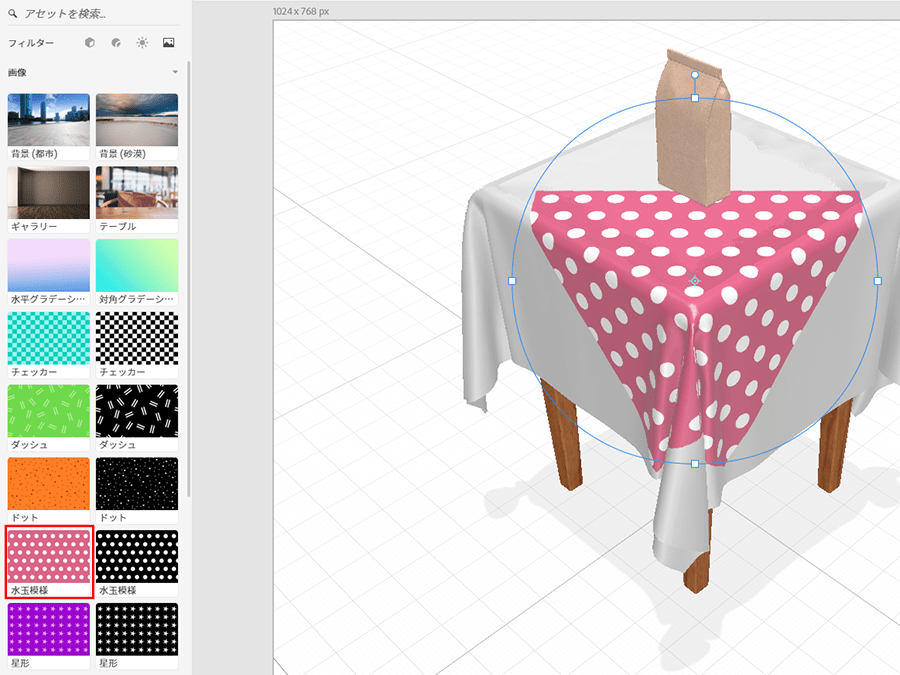
Task: Toggle the materials filter icon
Action: click(116, 43)
